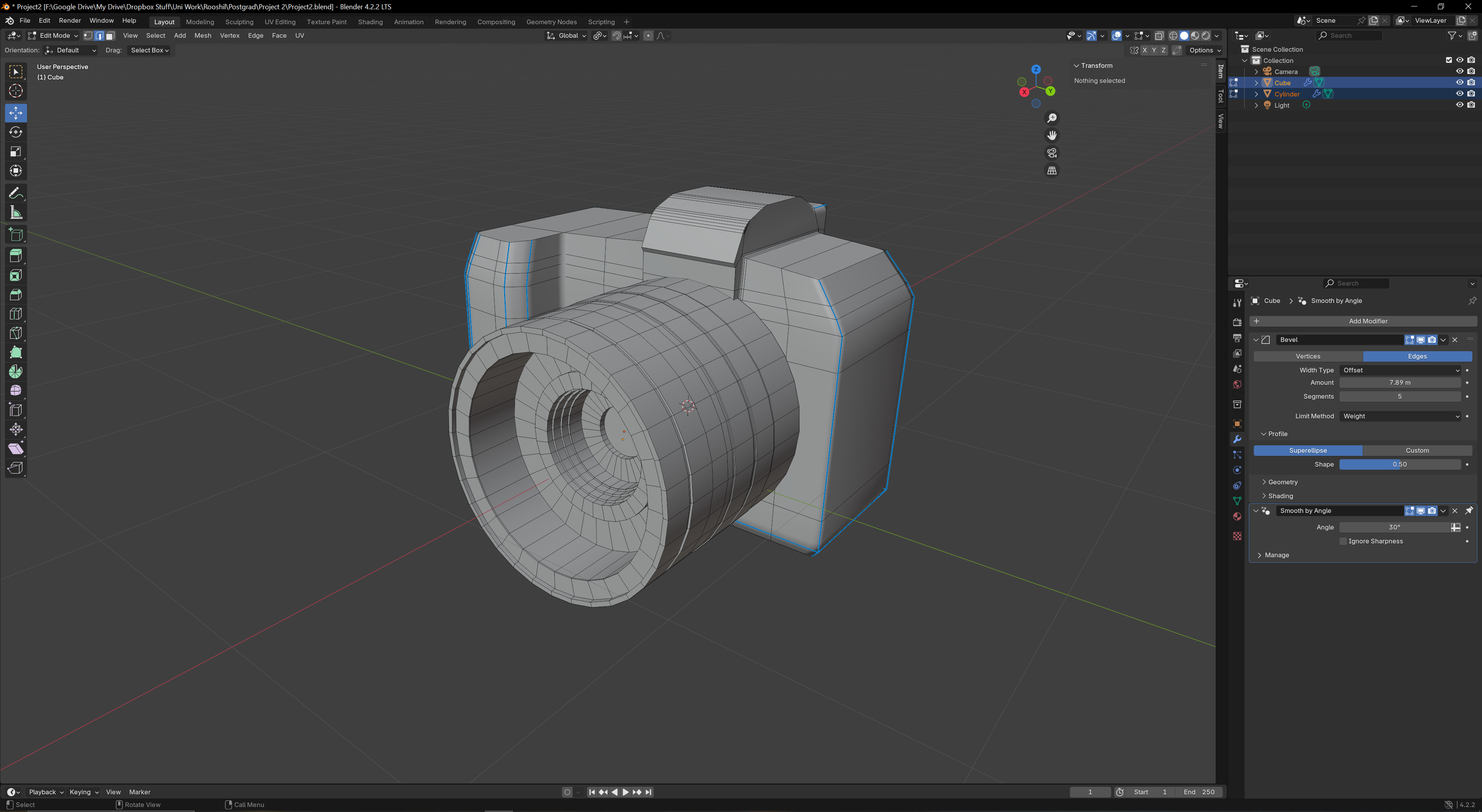The height and width of the screenshot is (812, 1482).
Task: Open the Mesh menu
Action: (203, 36)
